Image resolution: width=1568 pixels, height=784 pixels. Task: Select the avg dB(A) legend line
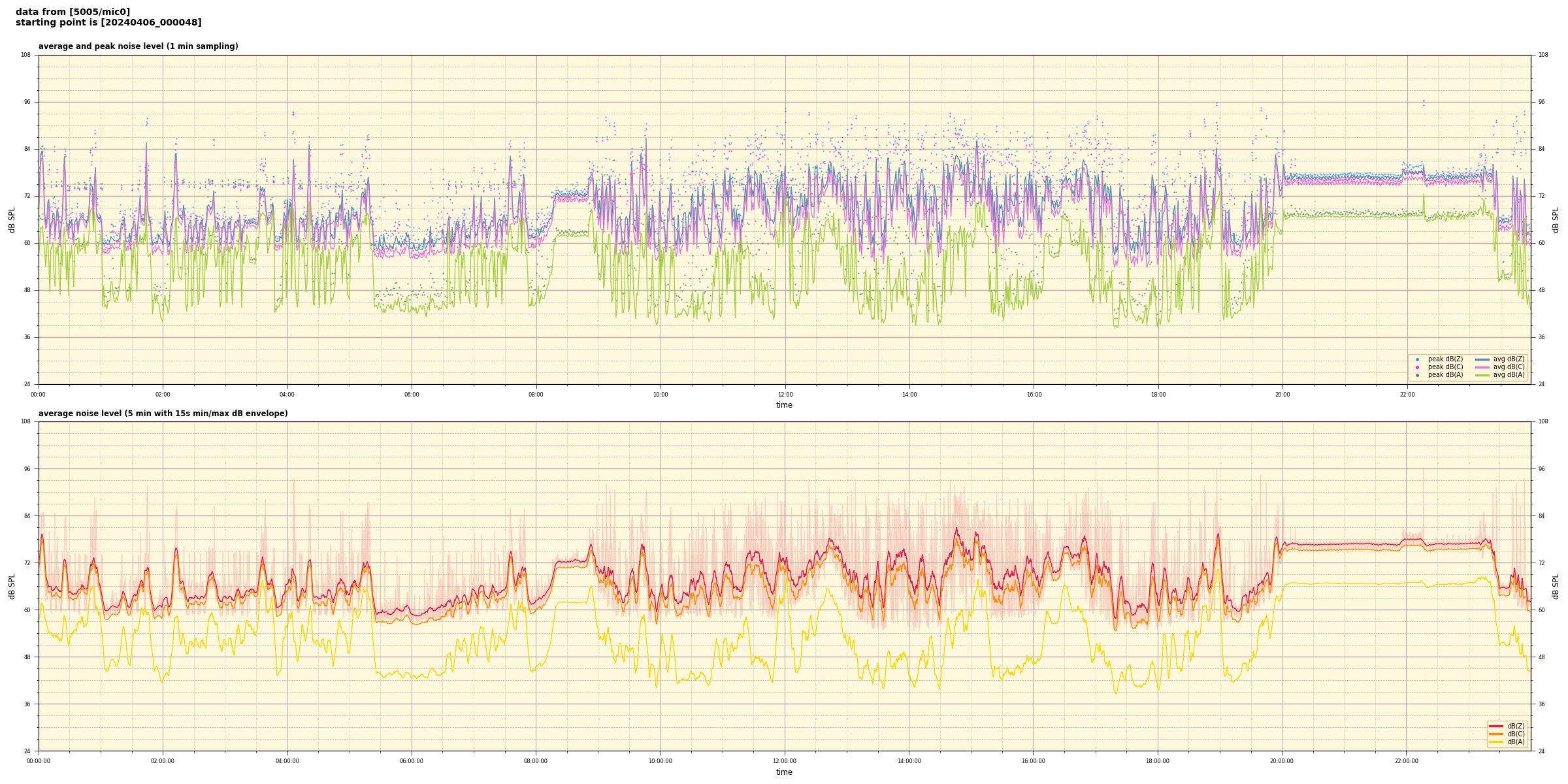coord(1482,375)
